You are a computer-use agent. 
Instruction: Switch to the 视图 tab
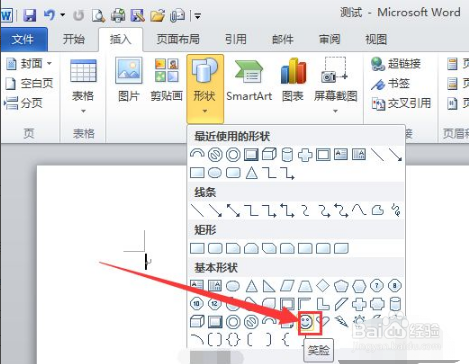[x=376, y=39]
